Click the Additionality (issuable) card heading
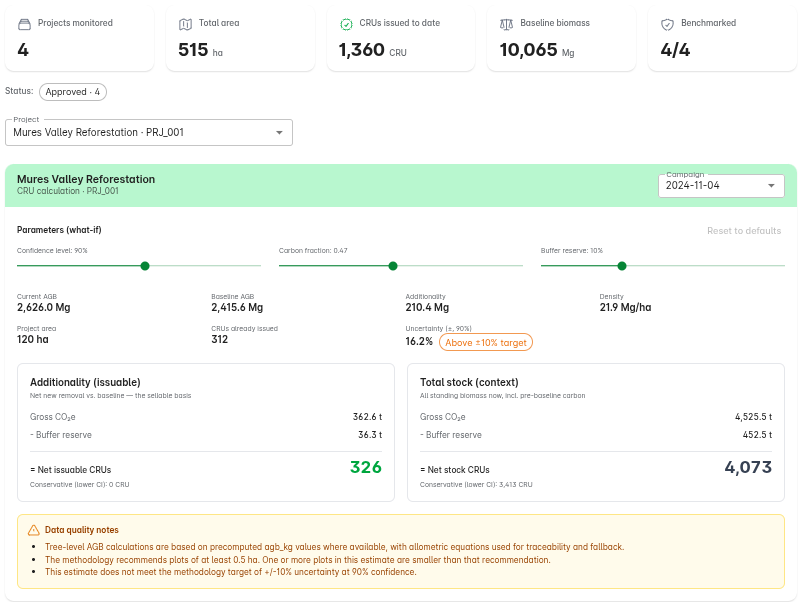 point(85,382)
